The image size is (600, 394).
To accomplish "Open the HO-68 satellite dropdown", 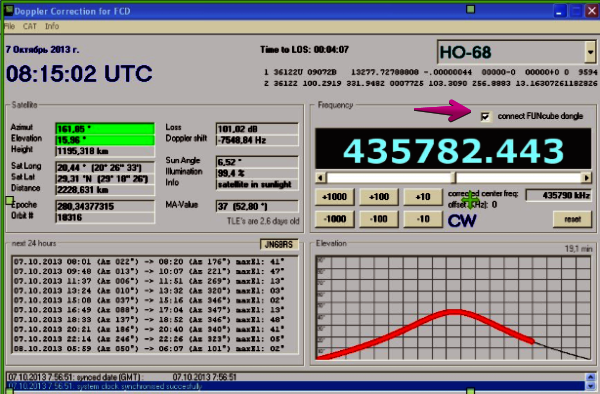I will (590, 52).
